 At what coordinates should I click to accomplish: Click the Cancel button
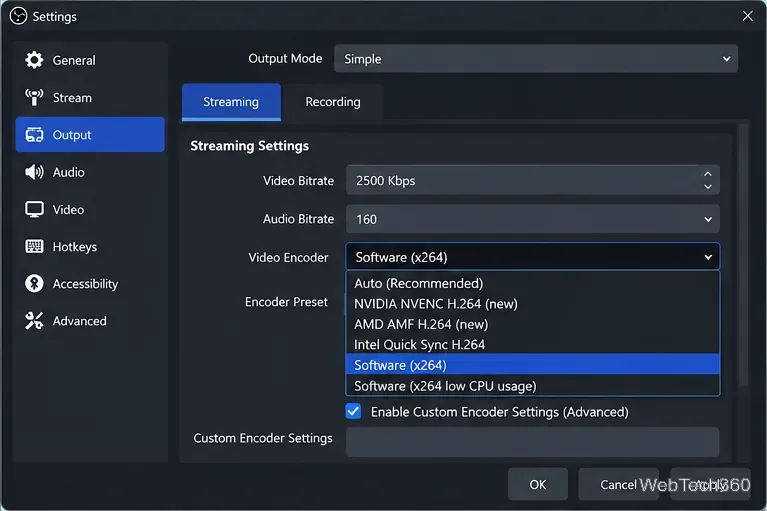618,484
